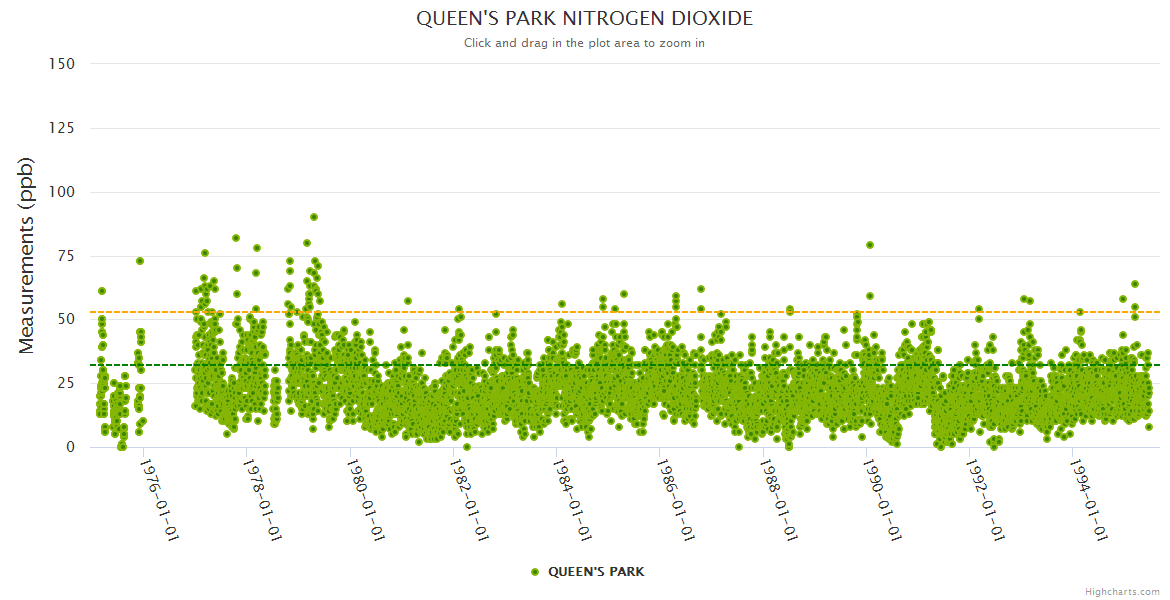
Task: Click the zoom instruction subtitle text
Action: point(584,43)
